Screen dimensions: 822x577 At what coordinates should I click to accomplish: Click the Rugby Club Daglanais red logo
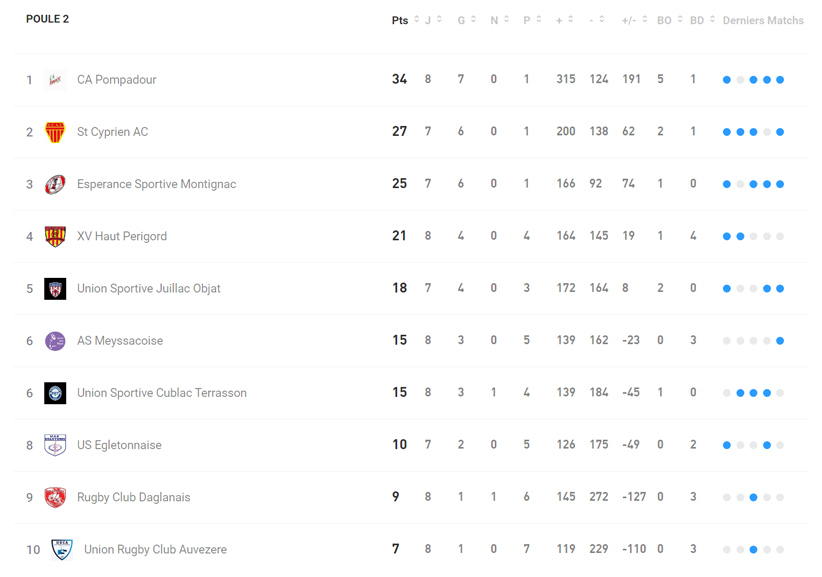55,497
